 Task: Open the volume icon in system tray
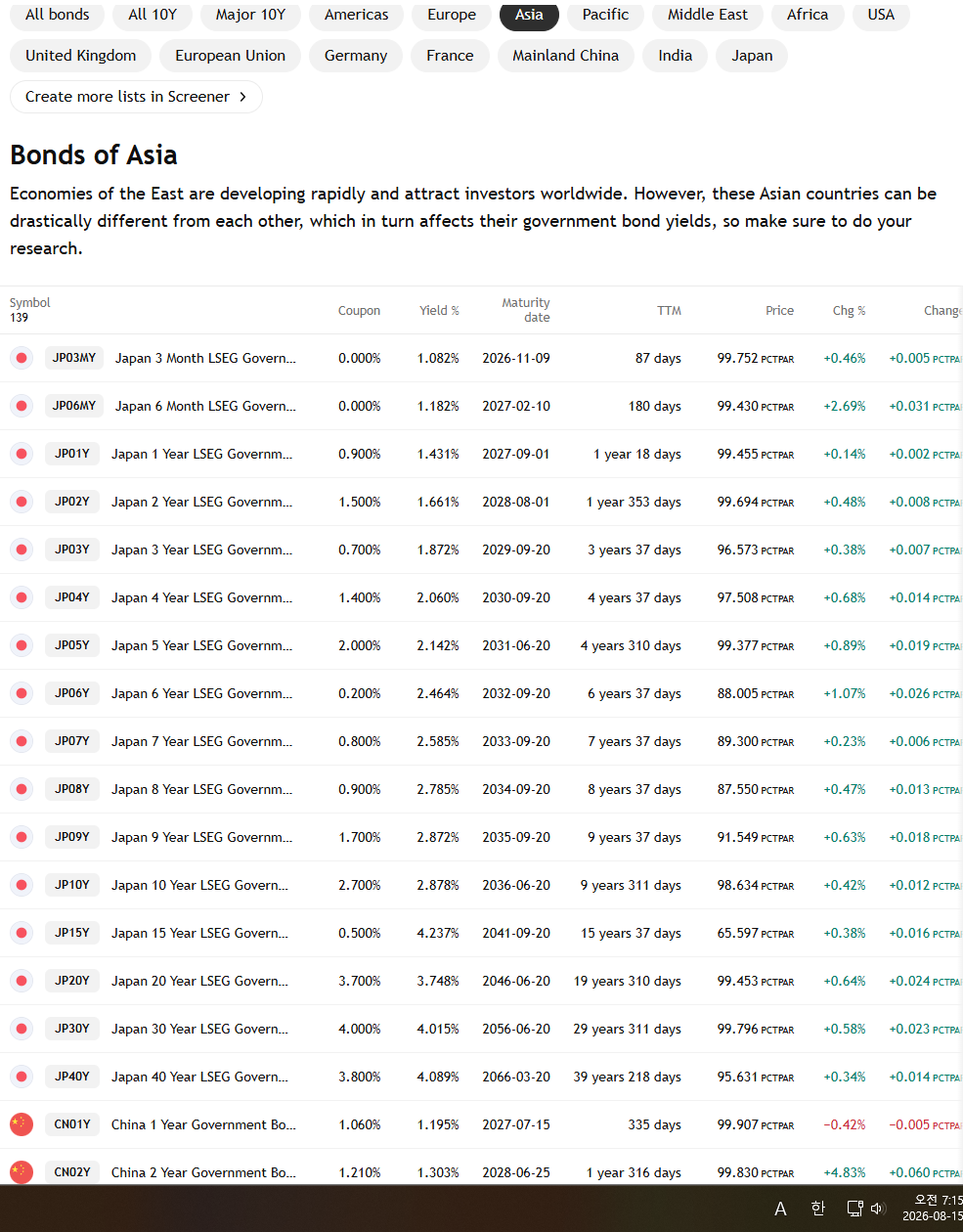pos(878,1209)
